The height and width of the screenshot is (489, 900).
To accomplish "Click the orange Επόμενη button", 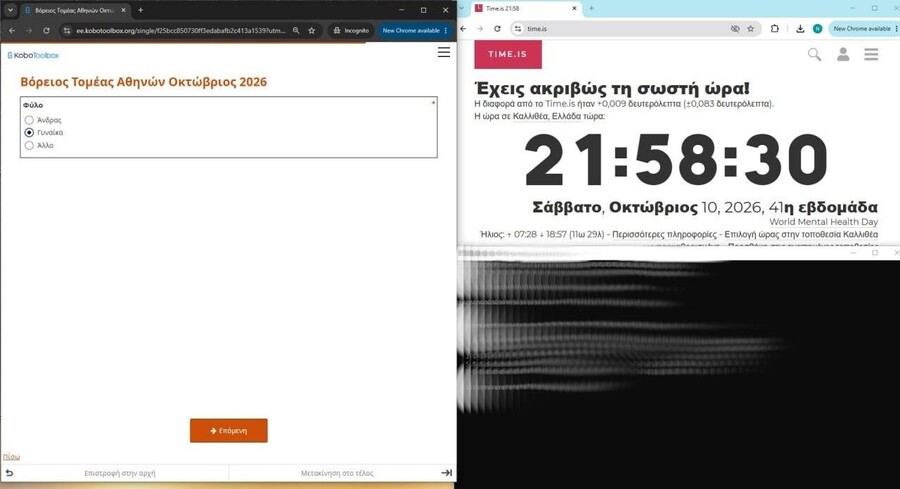I will (x=228, y=430).
